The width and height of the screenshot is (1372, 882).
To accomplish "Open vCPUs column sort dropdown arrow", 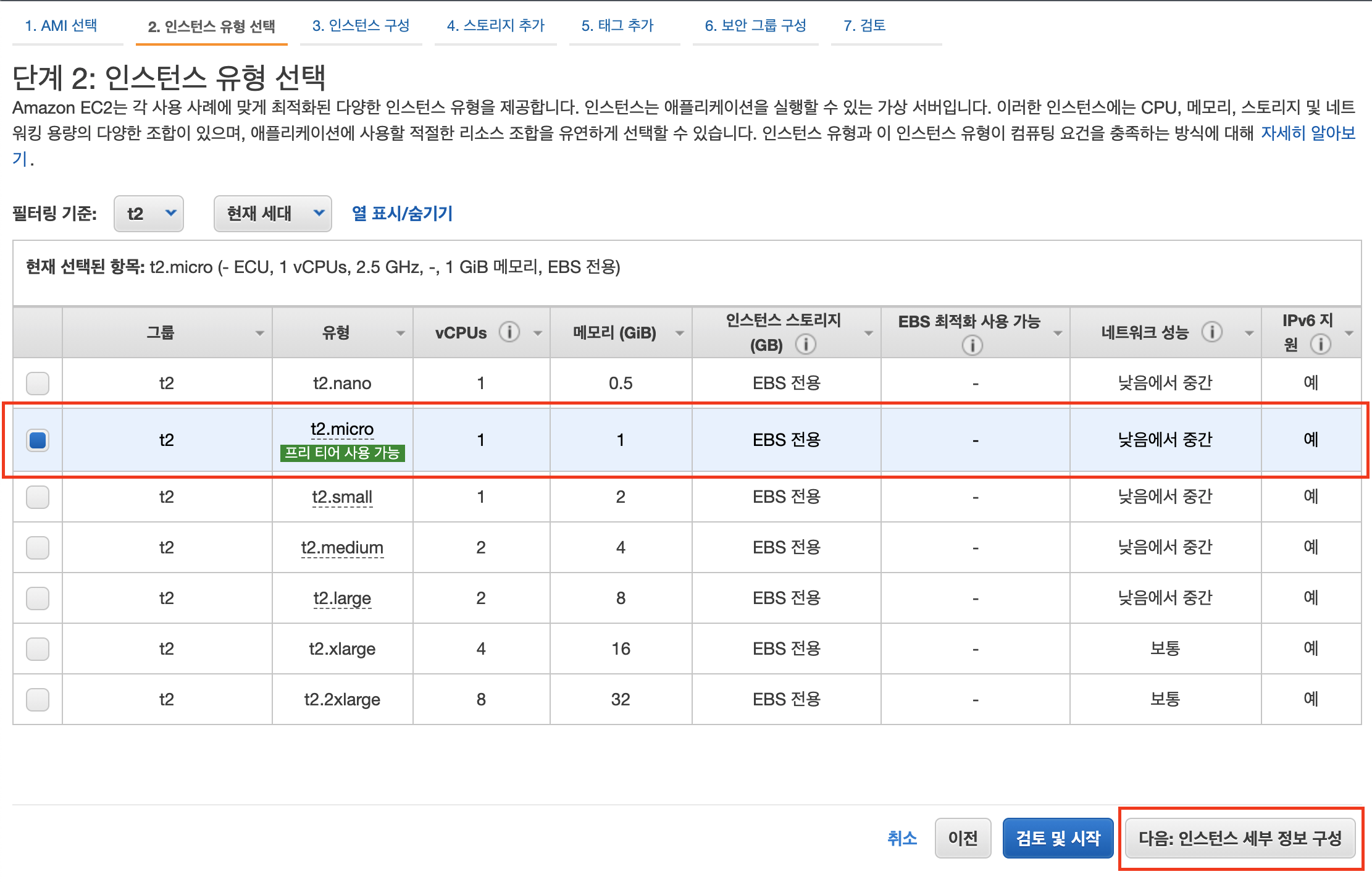I will 538,334.
